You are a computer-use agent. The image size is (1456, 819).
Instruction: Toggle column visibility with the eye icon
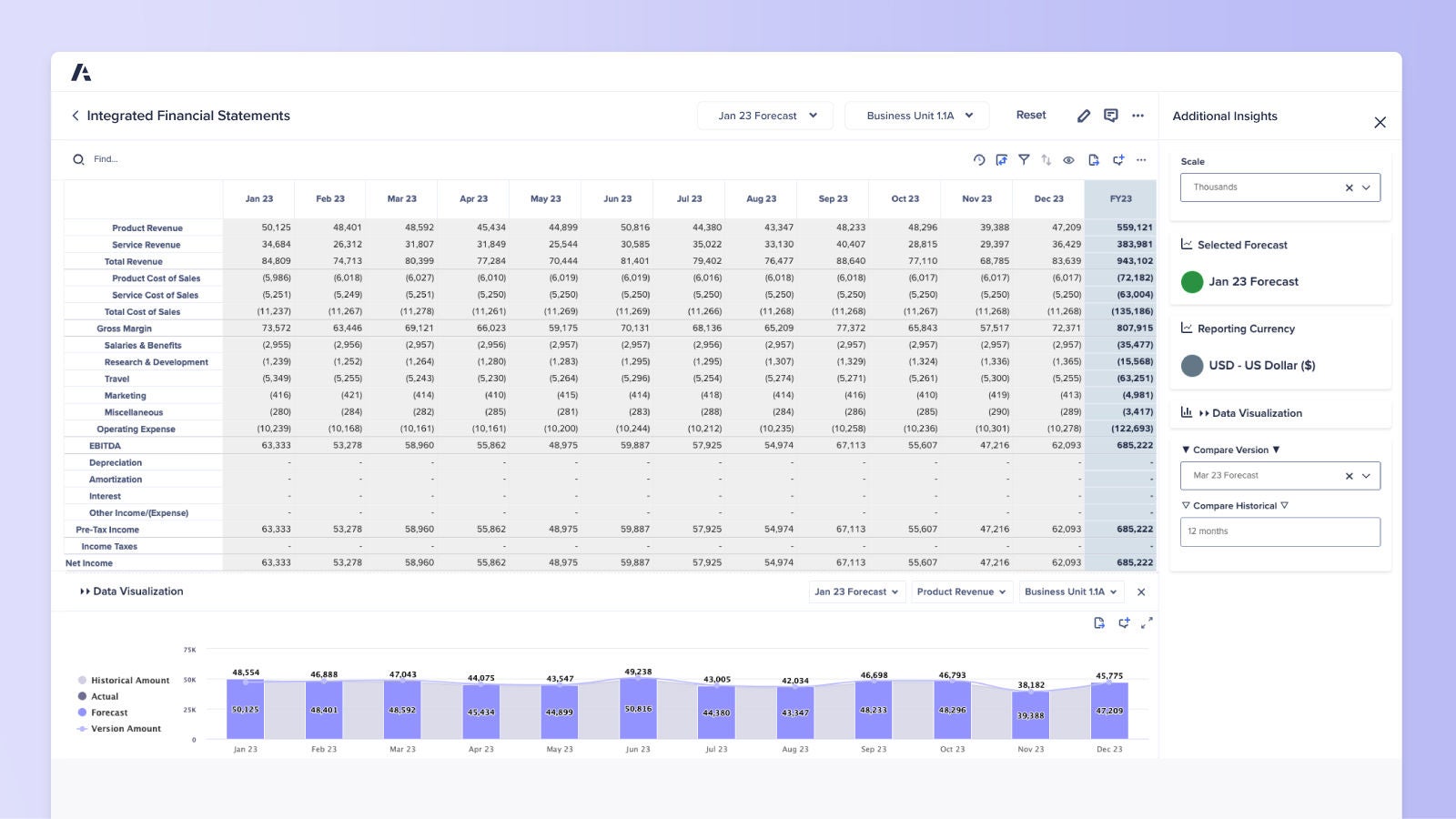(x=1068, y=159)
